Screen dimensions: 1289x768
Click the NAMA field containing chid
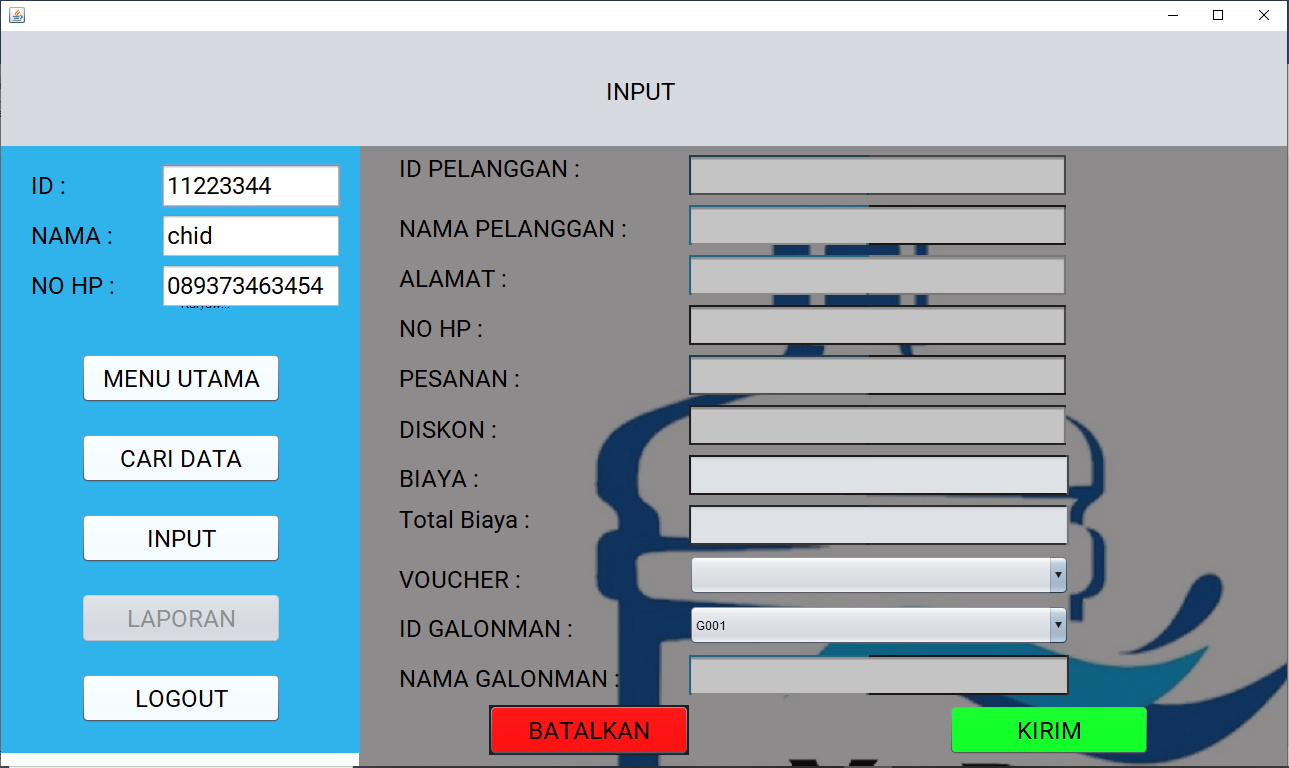point(251,236)
